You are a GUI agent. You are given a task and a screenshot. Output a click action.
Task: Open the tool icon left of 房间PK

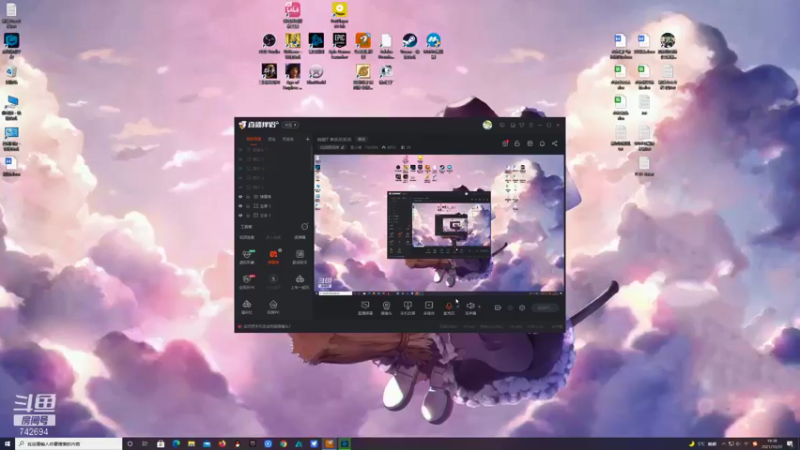(247, 307)
